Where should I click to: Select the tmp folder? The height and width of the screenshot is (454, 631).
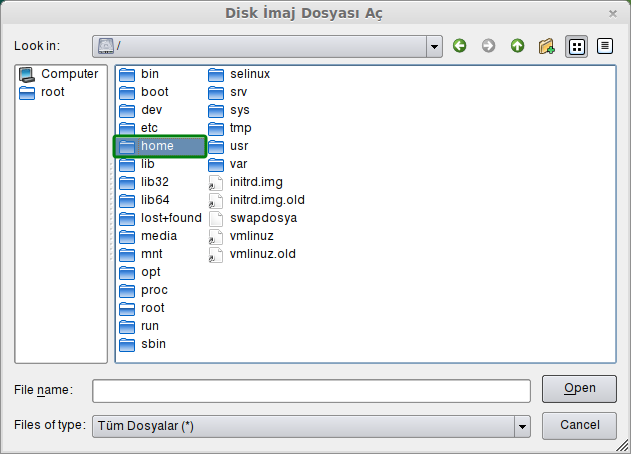tap(230, 128)
